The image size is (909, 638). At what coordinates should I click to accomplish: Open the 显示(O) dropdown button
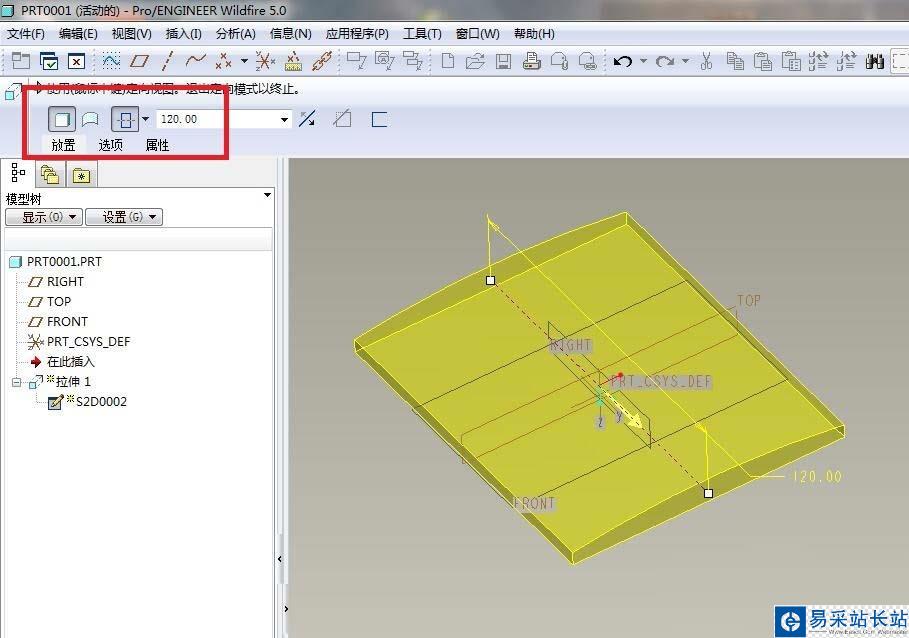click(44, 217)
